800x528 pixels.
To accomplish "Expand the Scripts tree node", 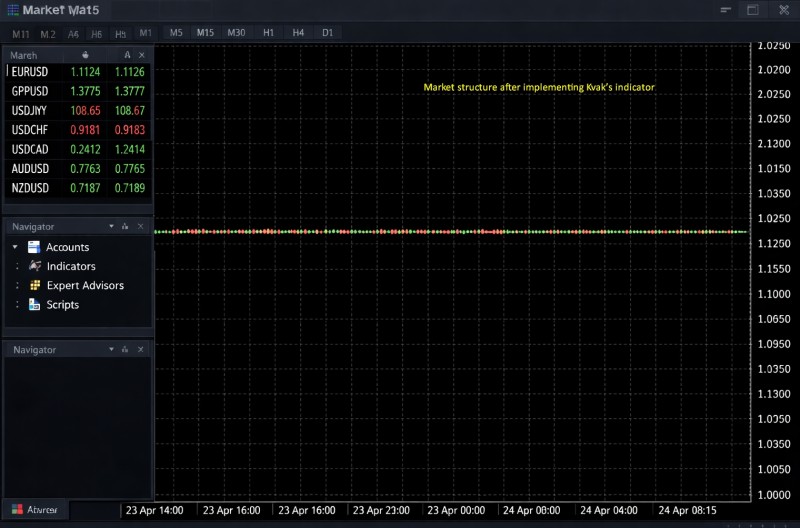I will tap(17, 305).
